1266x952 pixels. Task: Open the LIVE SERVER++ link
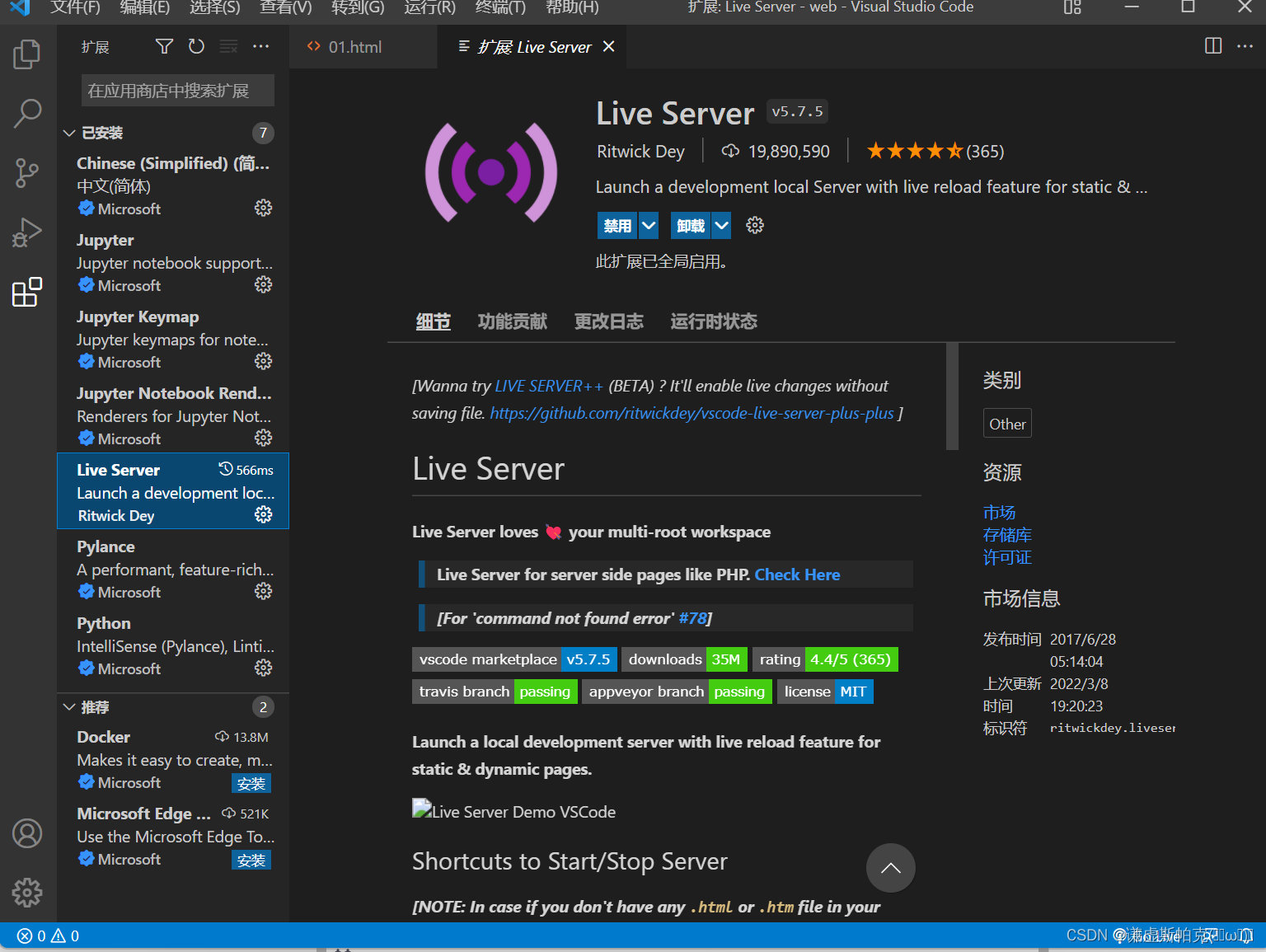pyautogui.click(x=549, y=386)
